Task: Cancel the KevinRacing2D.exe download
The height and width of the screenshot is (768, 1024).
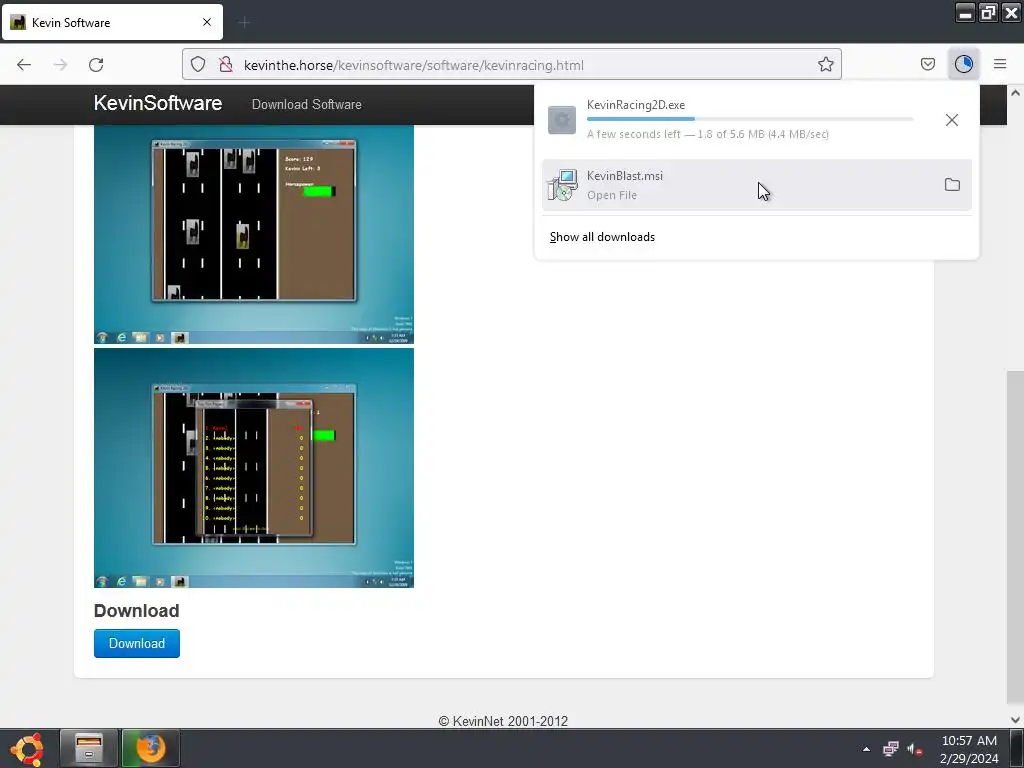Action: 952,120
